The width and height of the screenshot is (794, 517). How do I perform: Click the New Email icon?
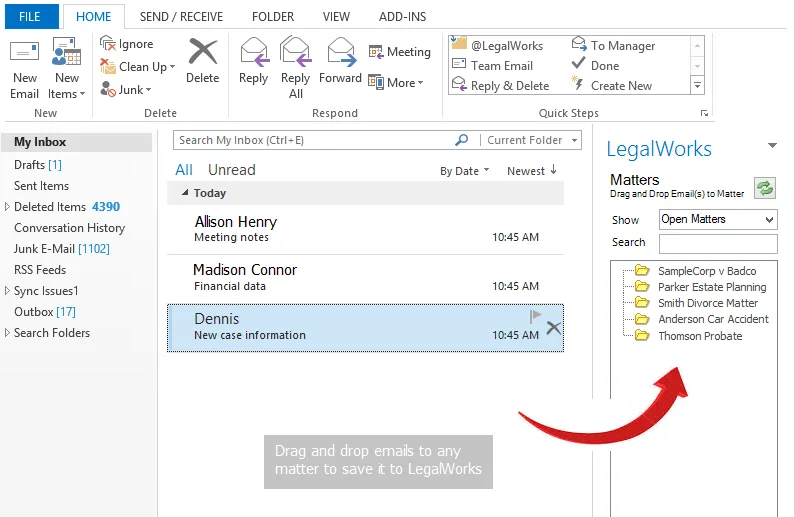[24, 52]
